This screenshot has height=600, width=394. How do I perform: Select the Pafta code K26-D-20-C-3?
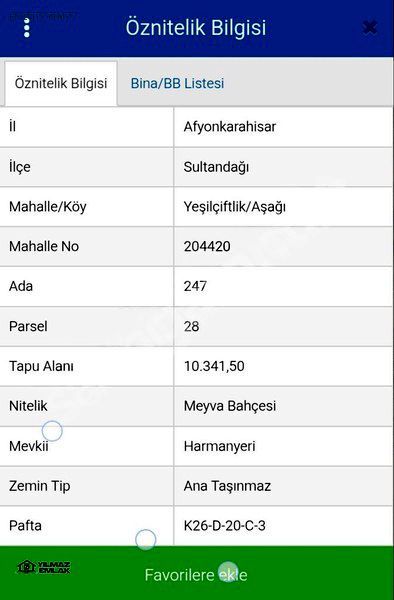click(224, 526)
